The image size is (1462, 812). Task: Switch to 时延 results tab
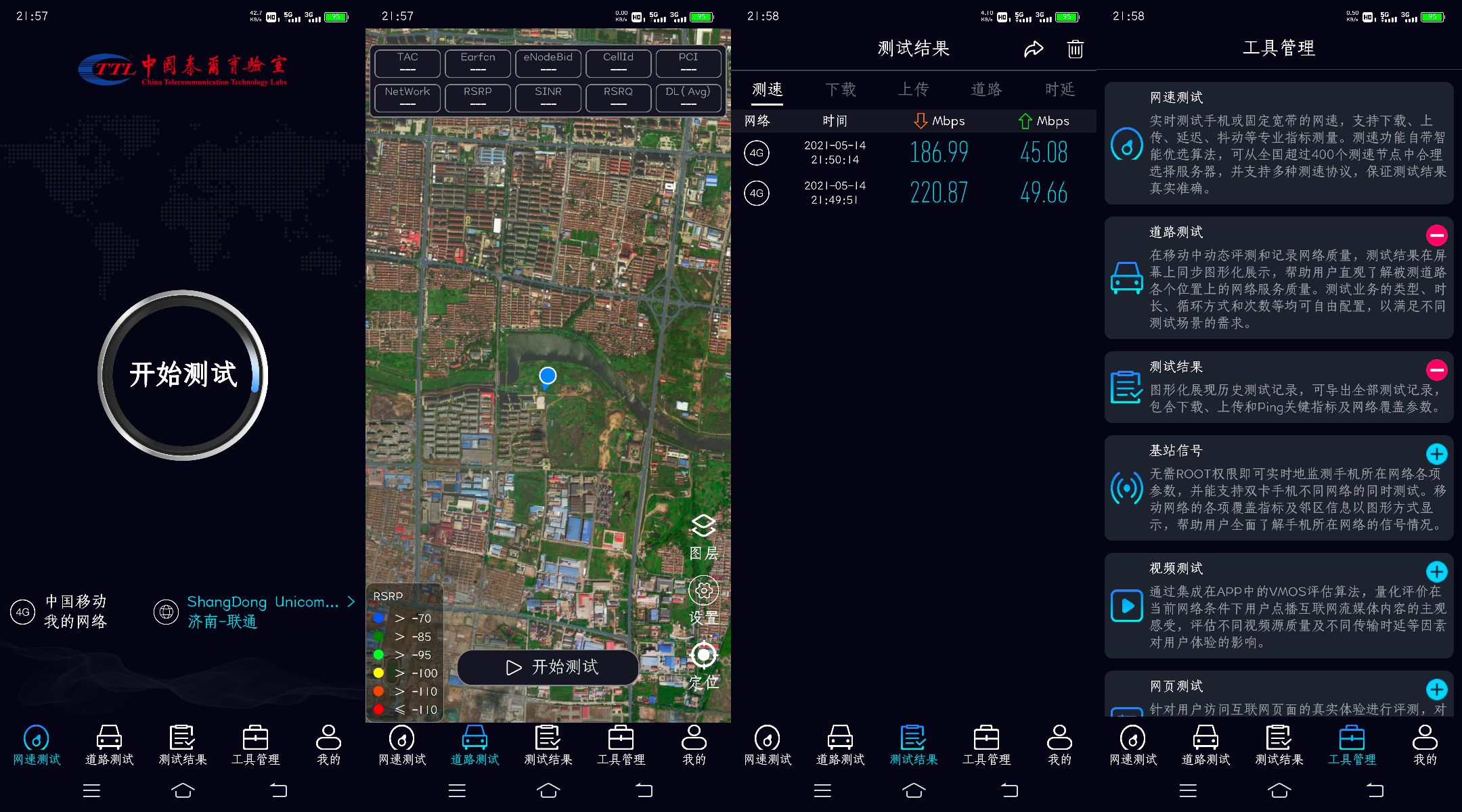click(x=1060, y=89)
